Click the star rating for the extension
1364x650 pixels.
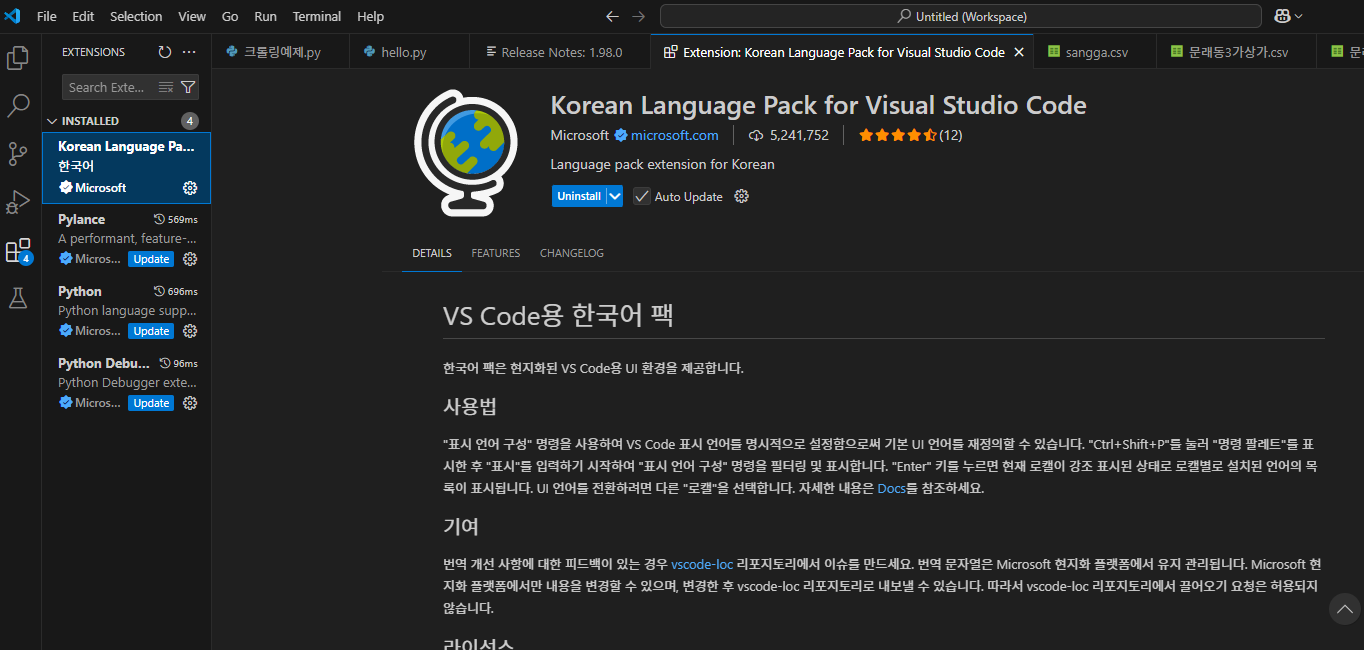897,135
